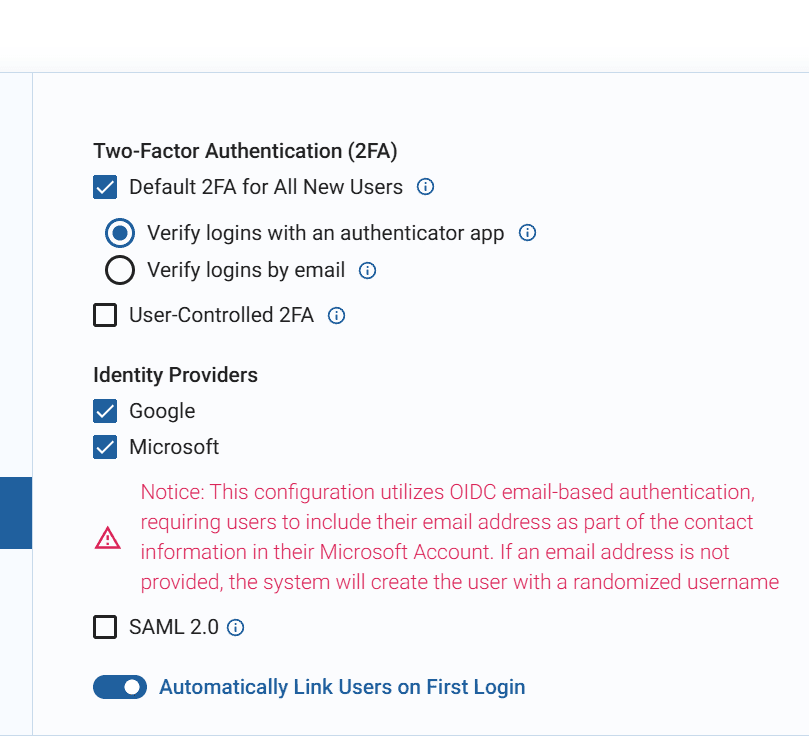Choose Verify logins with an authenticator app
This screenshot has height=736, width=809.
click(x=120, y=233)
